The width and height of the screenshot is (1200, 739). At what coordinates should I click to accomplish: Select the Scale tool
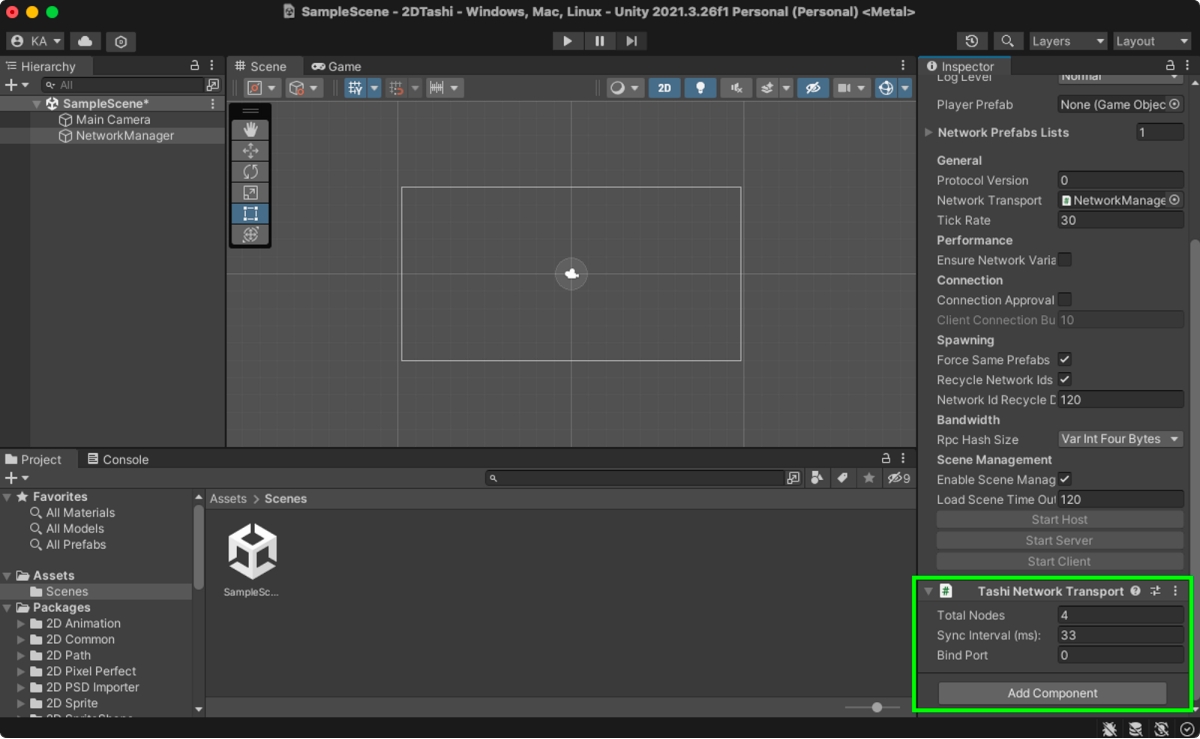click(250, 193)
